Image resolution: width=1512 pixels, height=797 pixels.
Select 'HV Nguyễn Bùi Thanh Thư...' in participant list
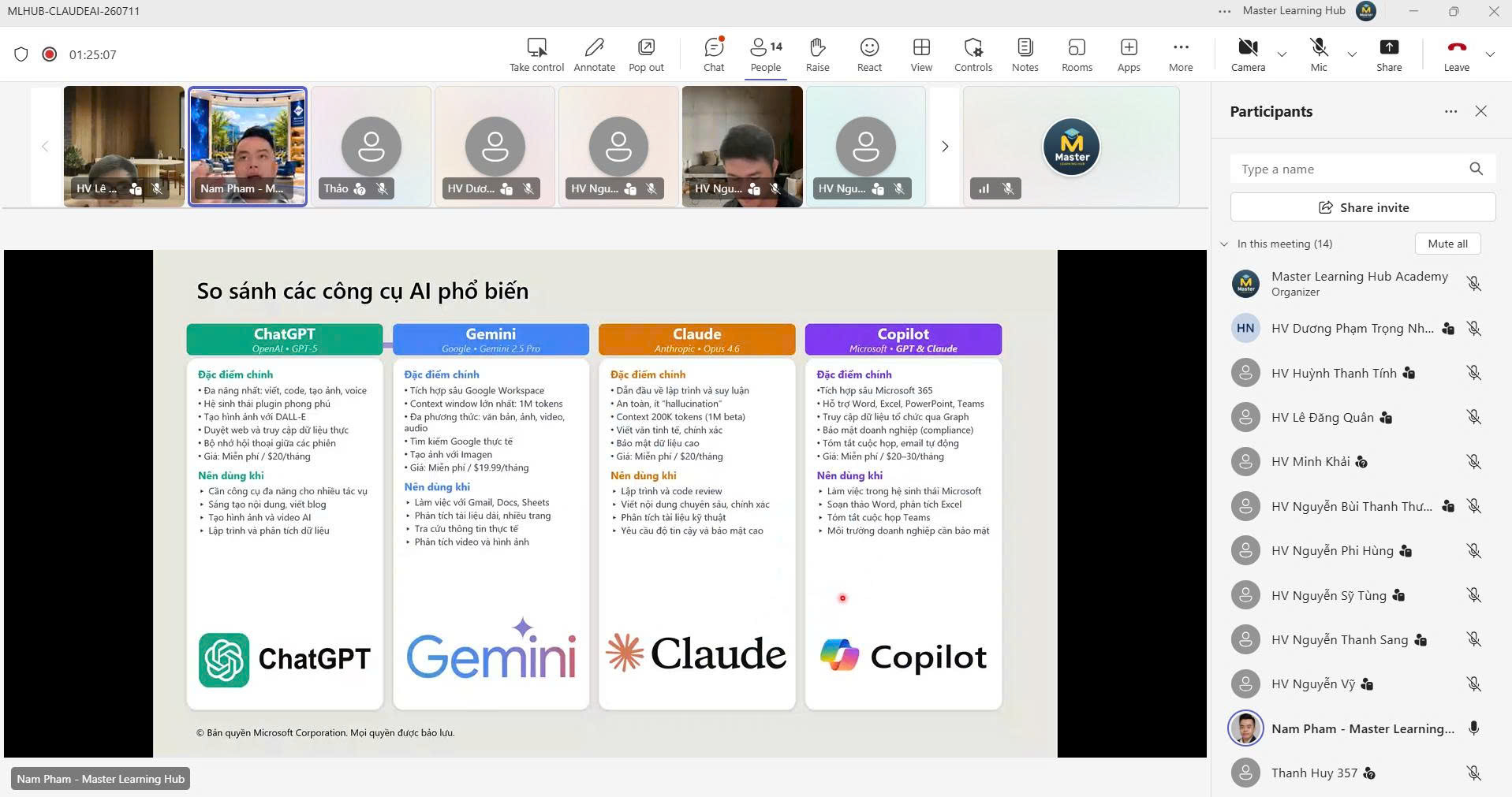tap(1352, 506)
